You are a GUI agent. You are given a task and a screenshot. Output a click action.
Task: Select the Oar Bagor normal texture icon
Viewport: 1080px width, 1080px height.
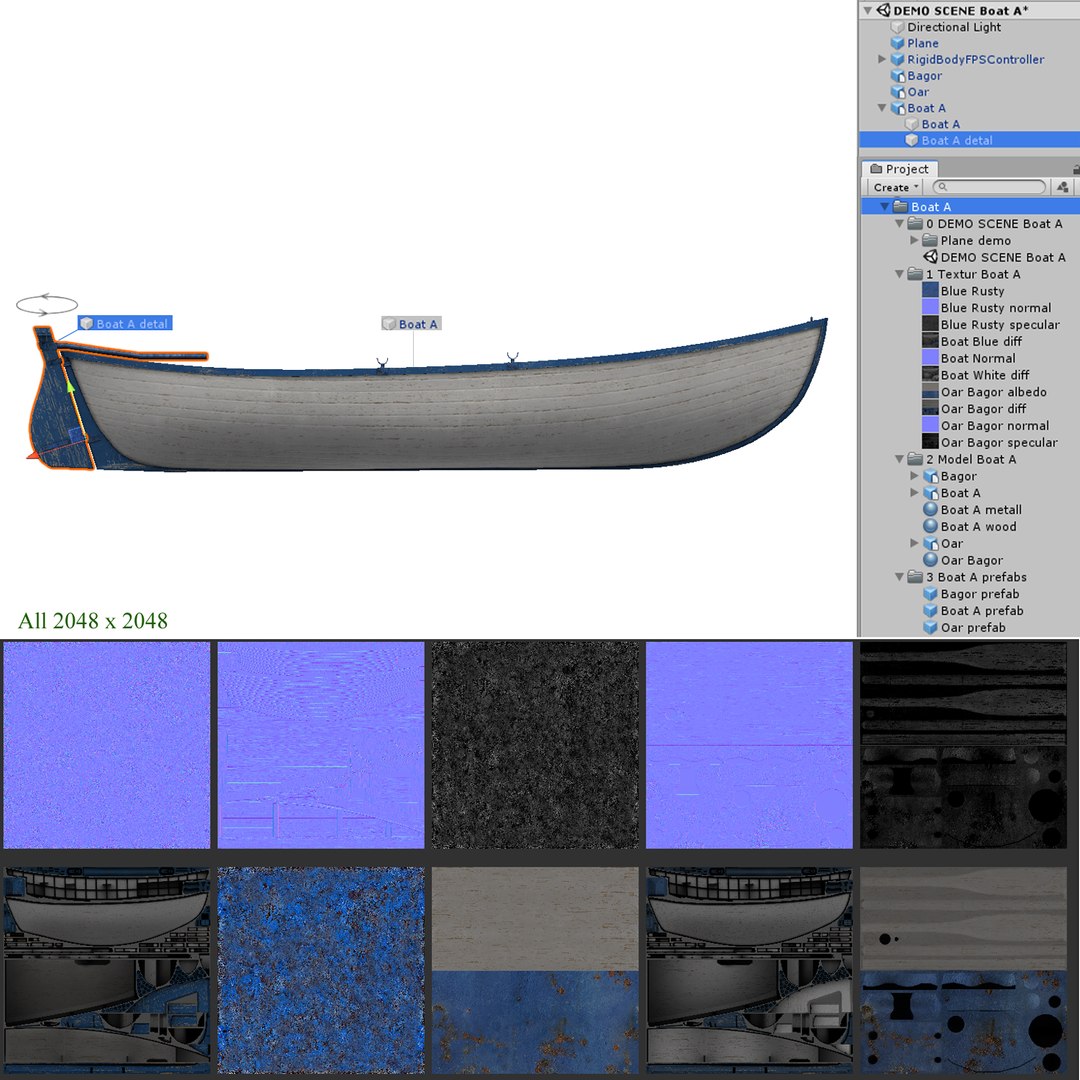pos(930,425)
